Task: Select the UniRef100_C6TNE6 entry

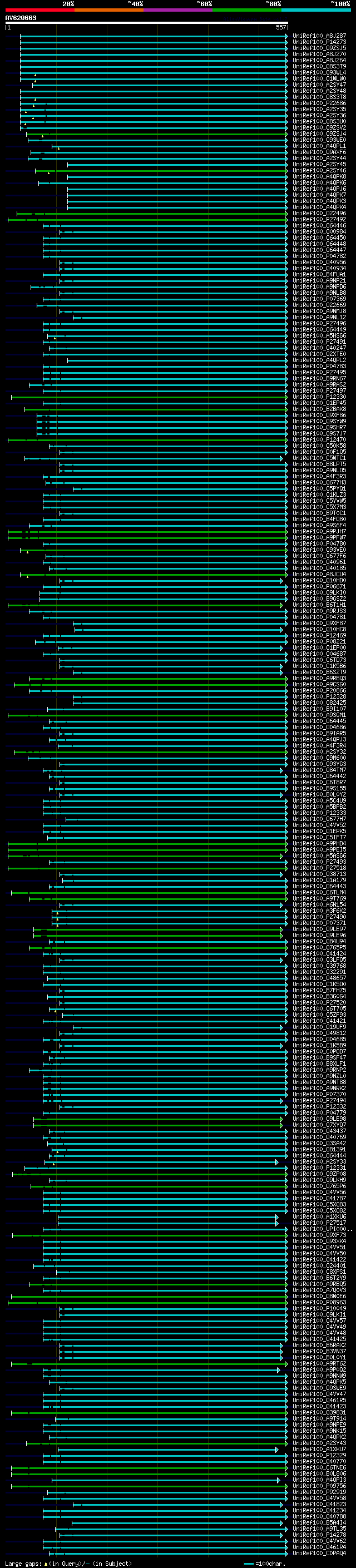Action: [319, 1467]
